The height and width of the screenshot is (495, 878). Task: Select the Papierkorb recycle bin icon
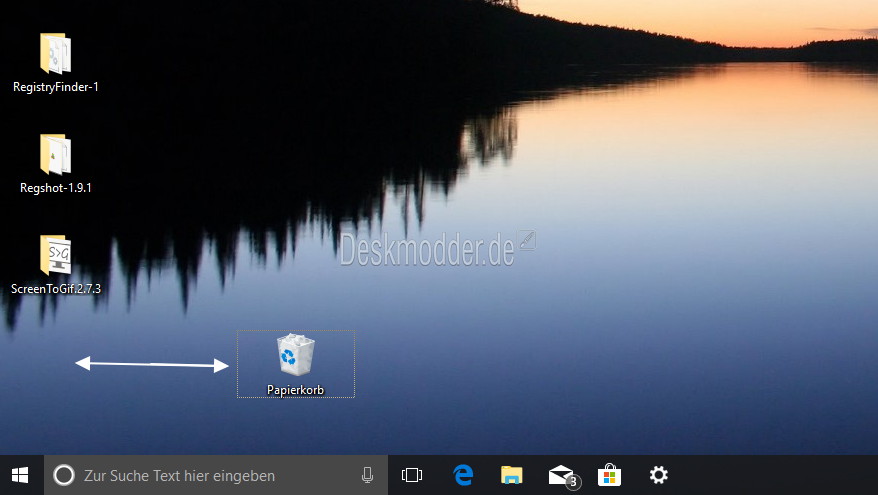tap(296, 354)
